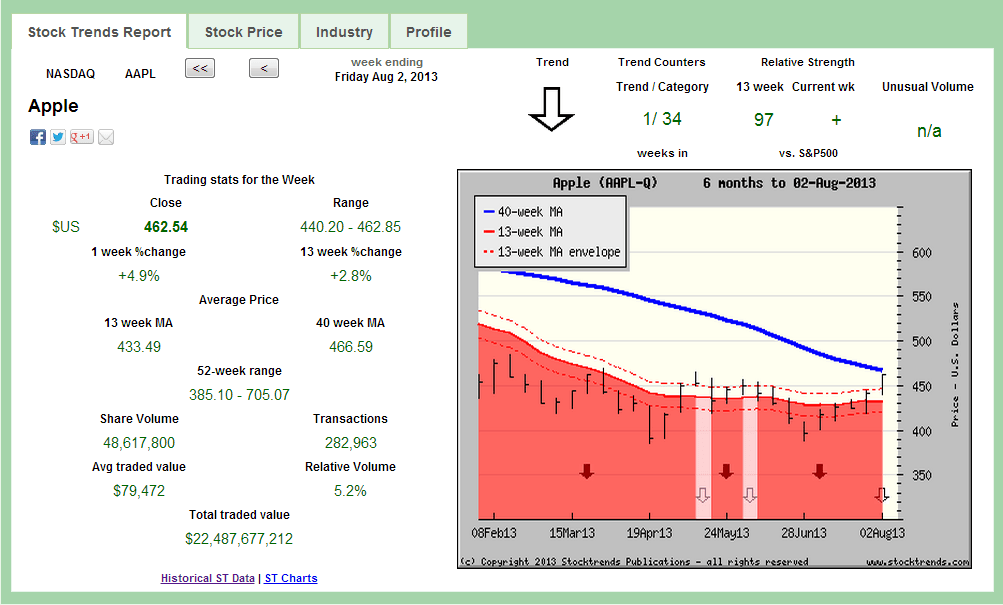Select transactions count 282,963
The width and height of the screenshot is (1003, 605).
[x=351, y=443]
